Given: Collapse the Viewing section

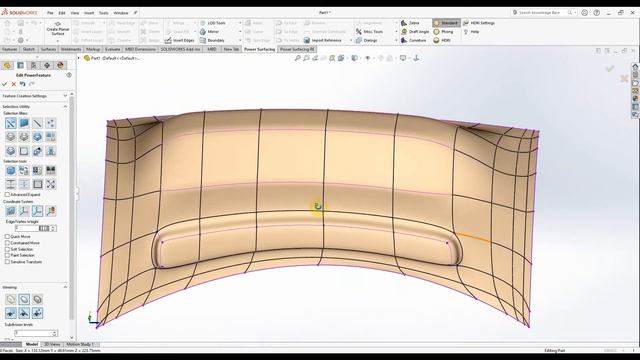Looking at the screenshot, I should tap(65, 287).
